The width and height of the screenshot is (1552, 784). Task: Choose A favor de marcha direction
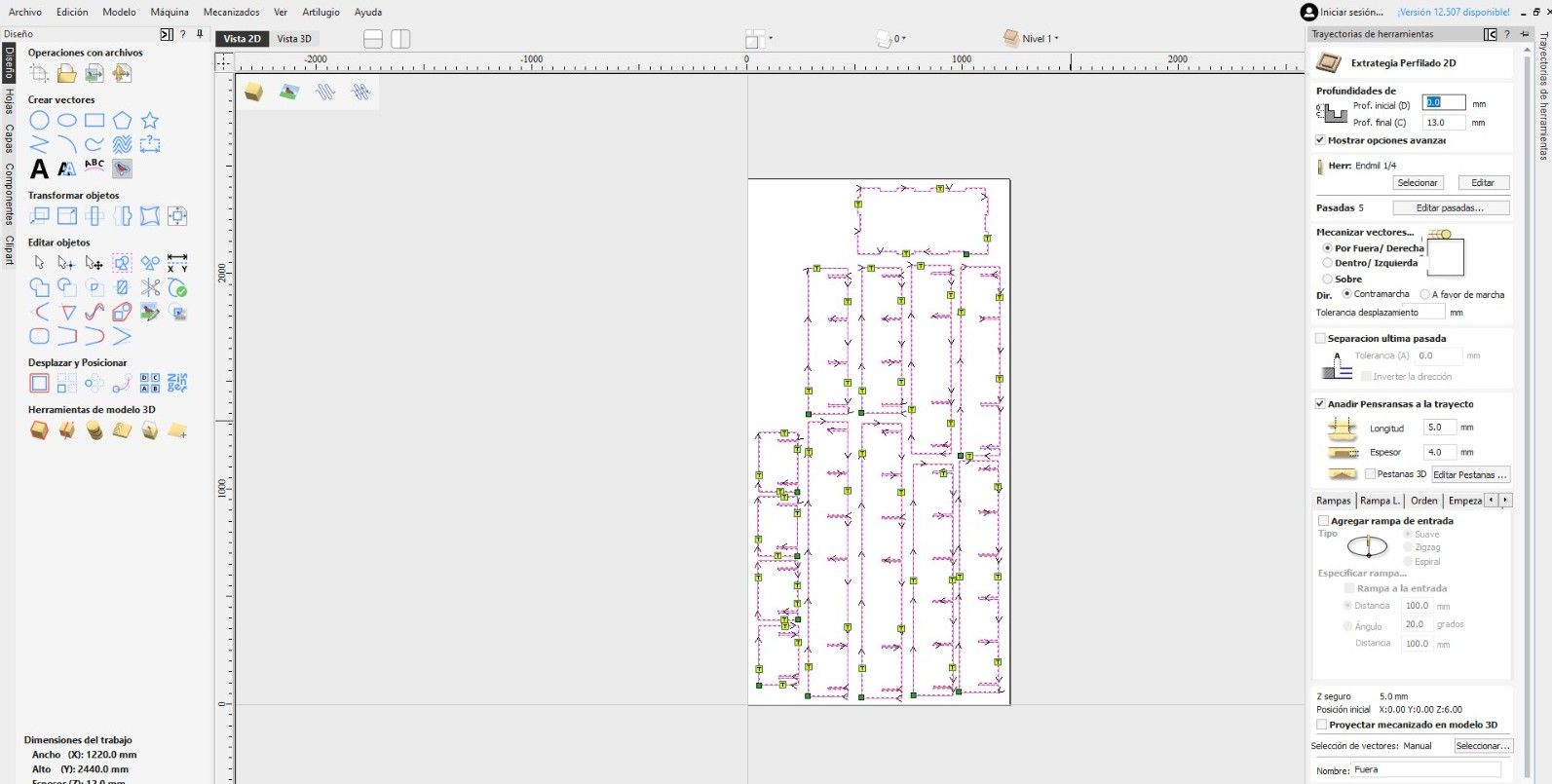1424,294
